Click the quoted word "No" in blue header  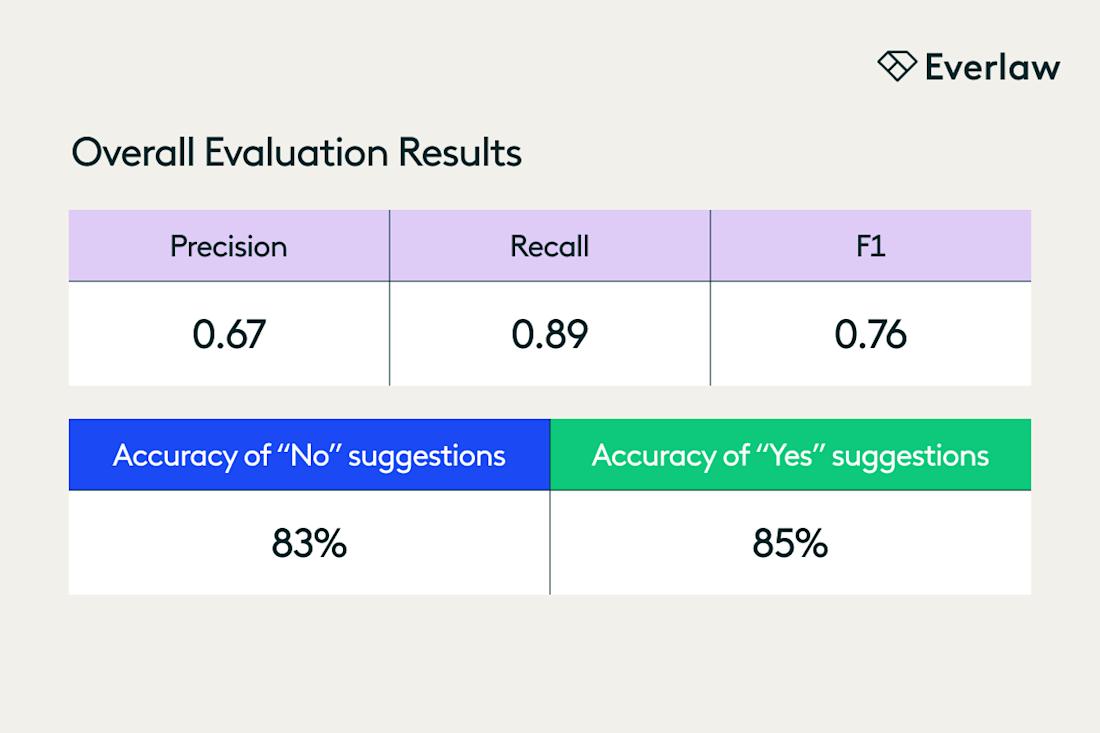pos(304,456)
